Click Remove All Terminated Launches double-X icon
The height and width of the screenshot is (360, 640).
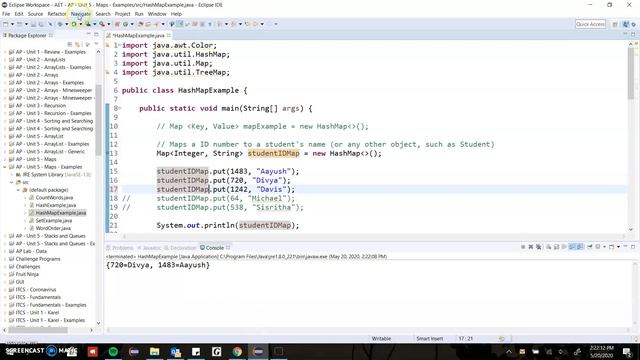(539, 247)
